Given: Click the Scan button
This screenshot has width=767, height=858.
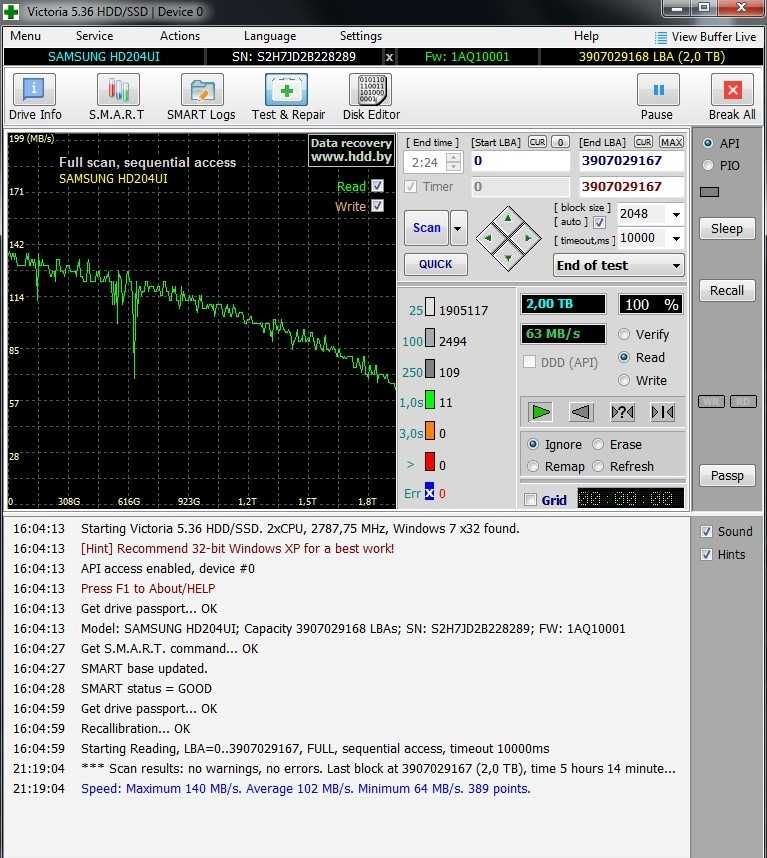Looking at the screenshot, I should point(427,228).
